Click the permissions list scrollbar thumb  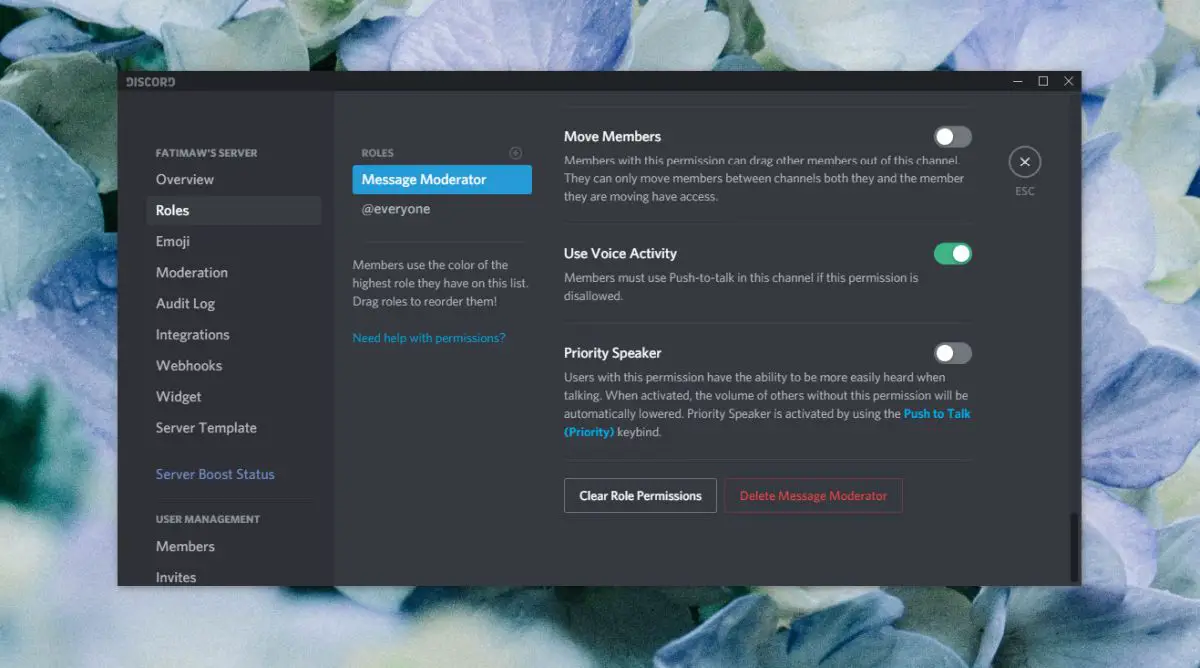[x=1075, y=546]
